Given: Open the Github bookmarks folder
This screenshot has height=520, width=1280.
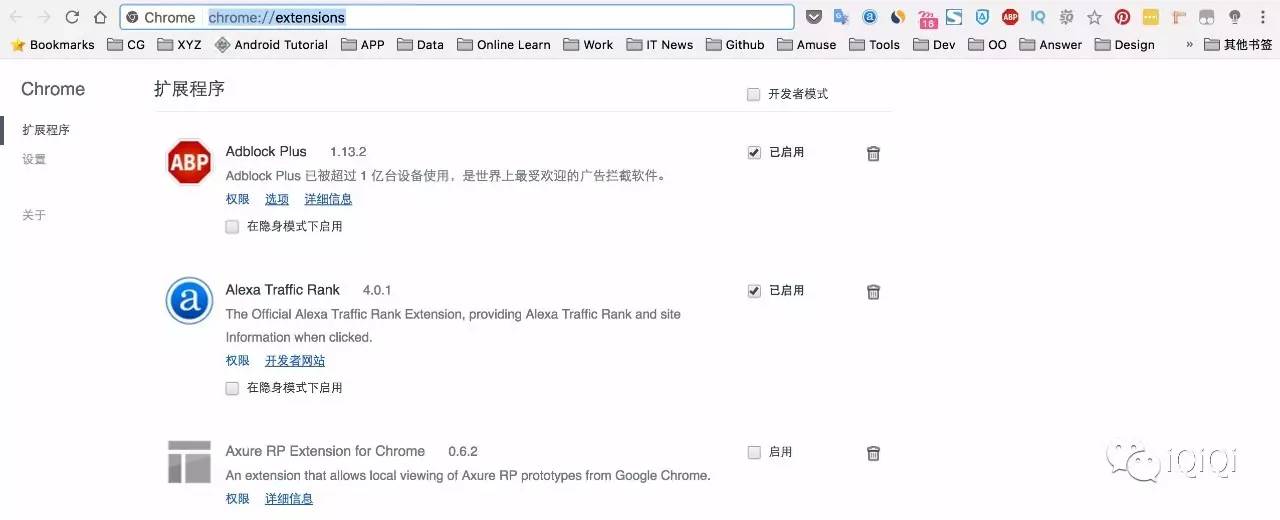Looking at the screenshot, I should click(x=735, y=44).
